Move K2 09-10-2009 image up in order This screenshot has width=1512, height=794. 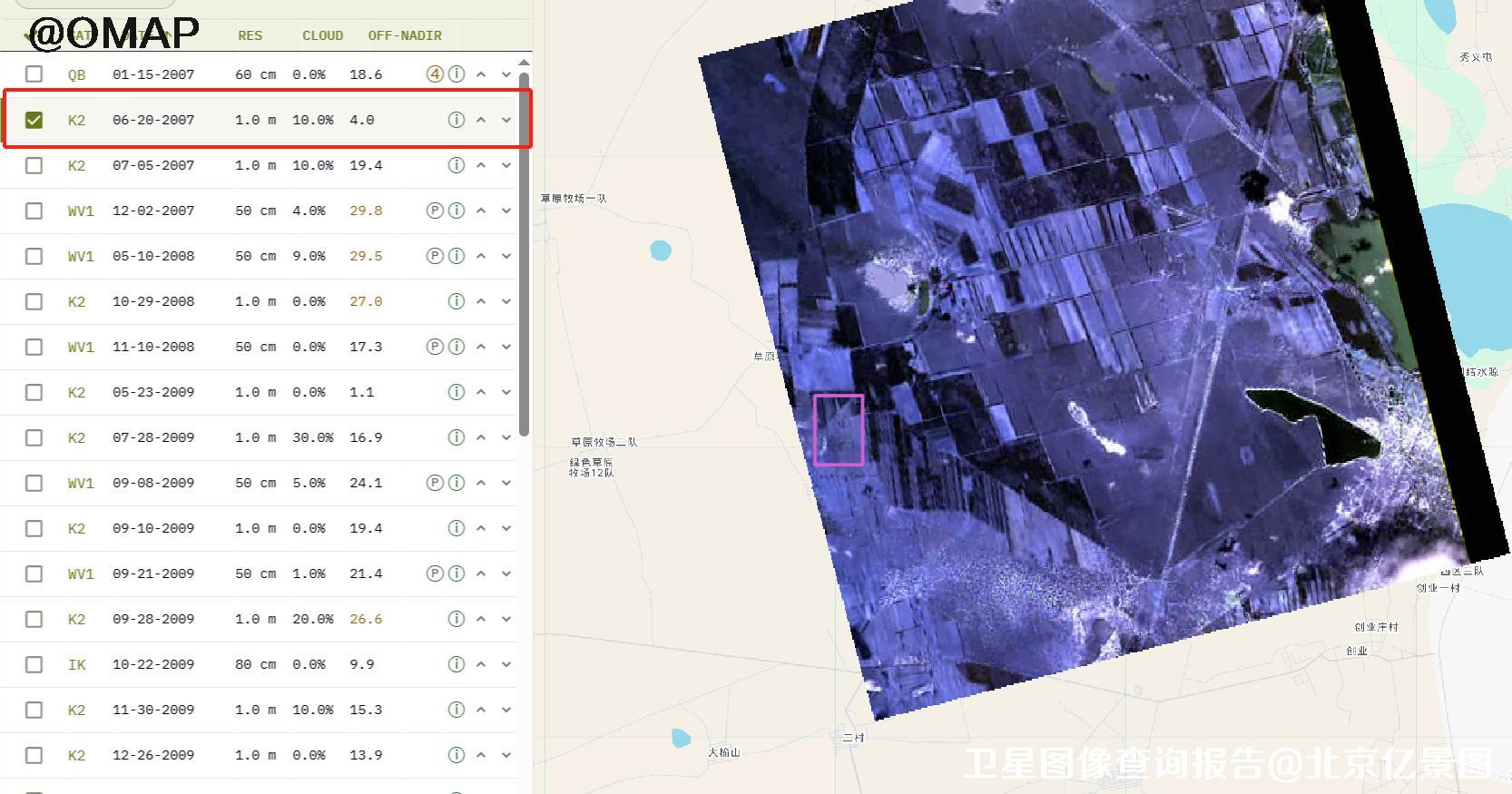[x=481, y=528]
